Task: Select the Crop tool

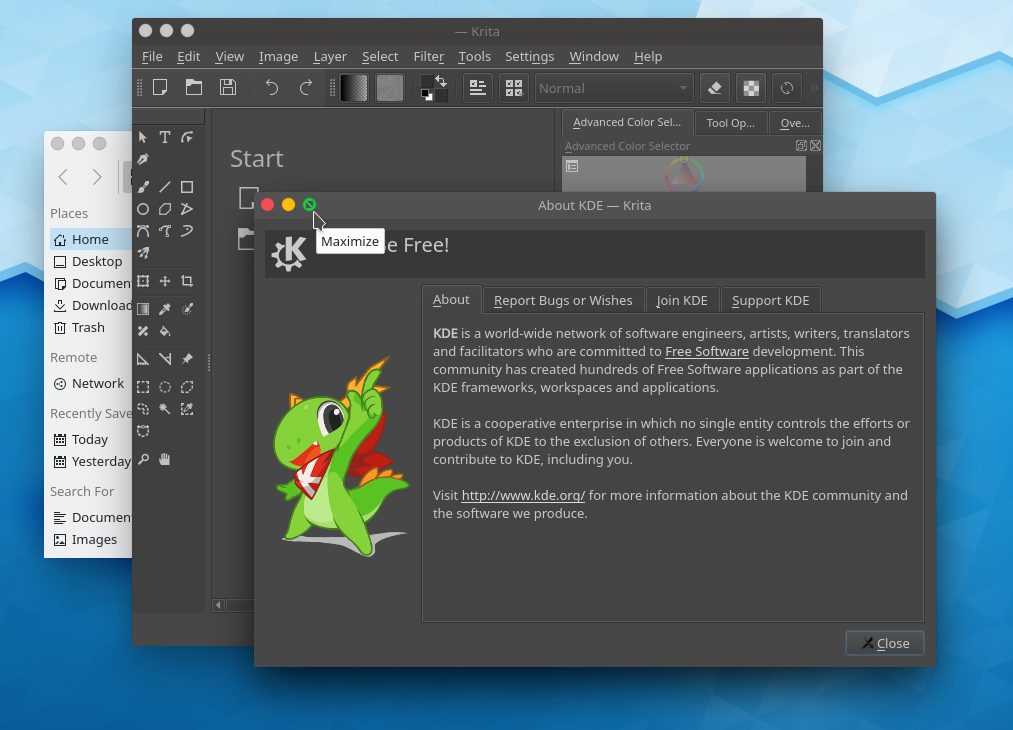Action: pos(187,281)
